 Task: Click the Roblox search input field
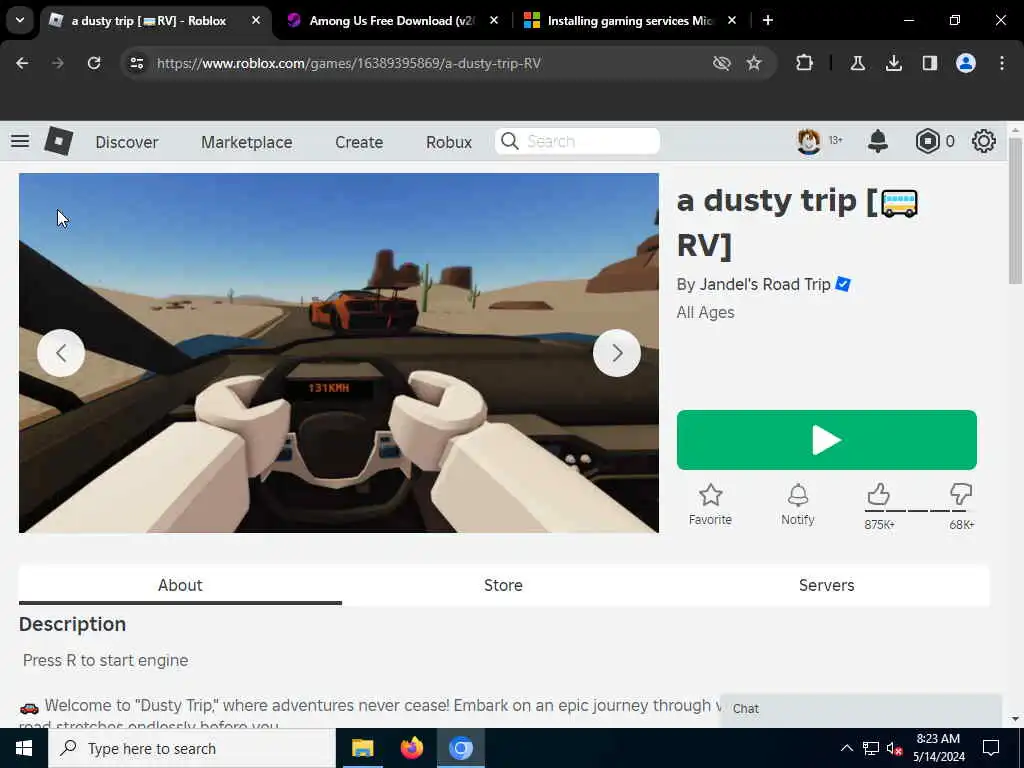point(577,141)
